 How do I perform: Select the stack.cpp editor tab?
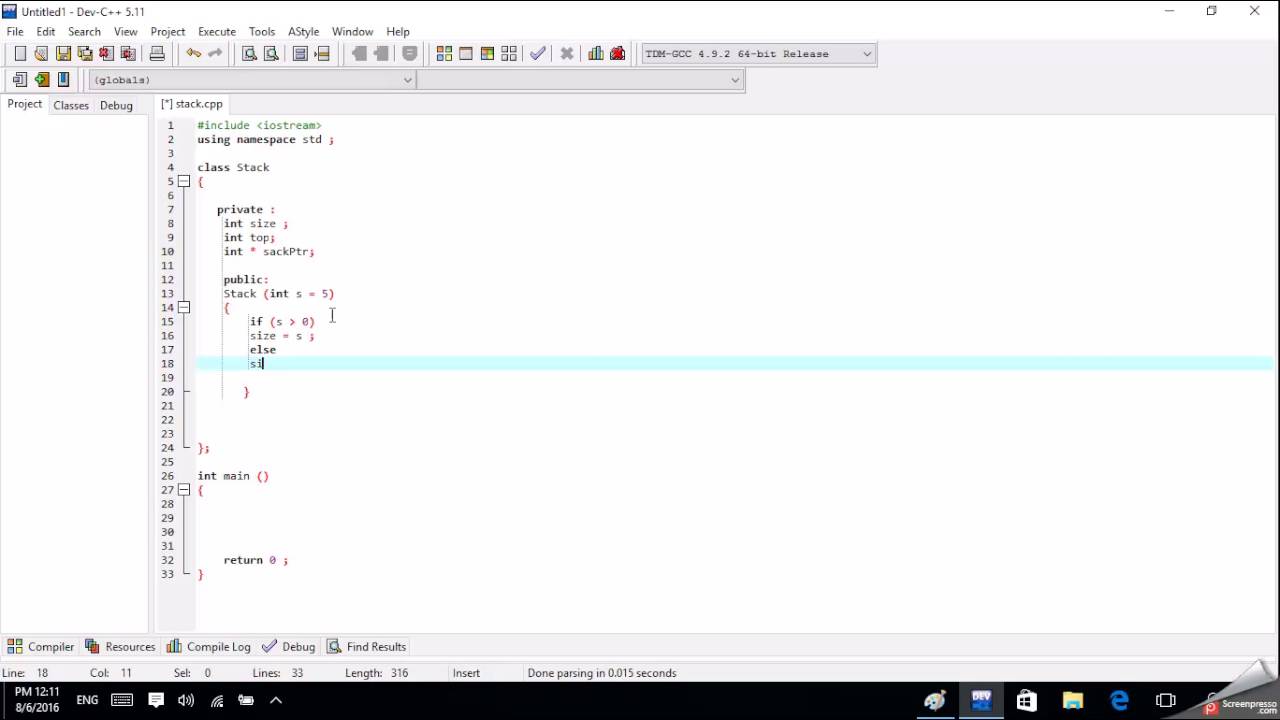[x=192, y=104]
